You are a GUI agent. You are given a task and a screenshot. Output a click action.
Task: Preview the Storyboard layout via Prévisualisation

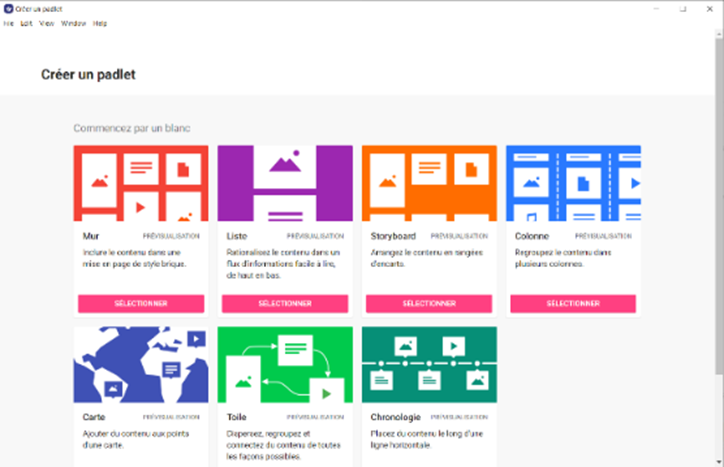(459, 236)
